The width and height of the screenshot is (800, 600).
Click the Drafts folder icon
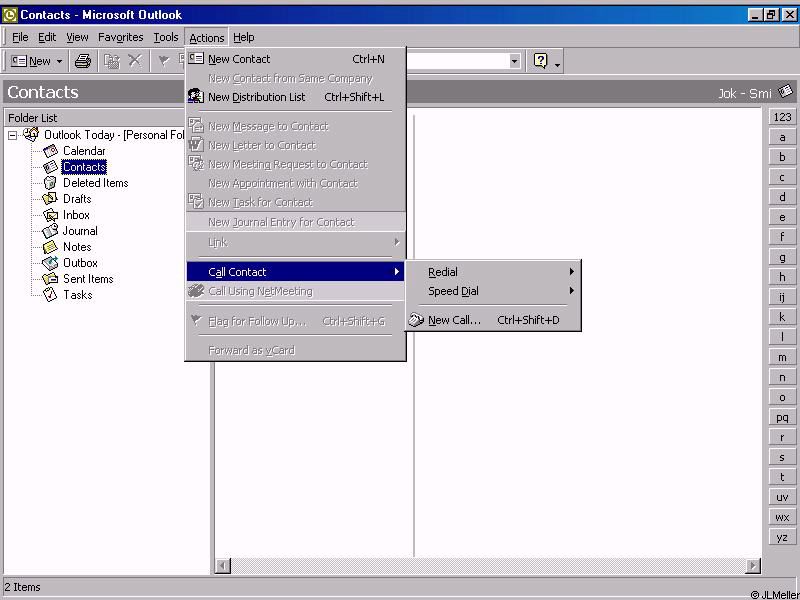(50, 198)
